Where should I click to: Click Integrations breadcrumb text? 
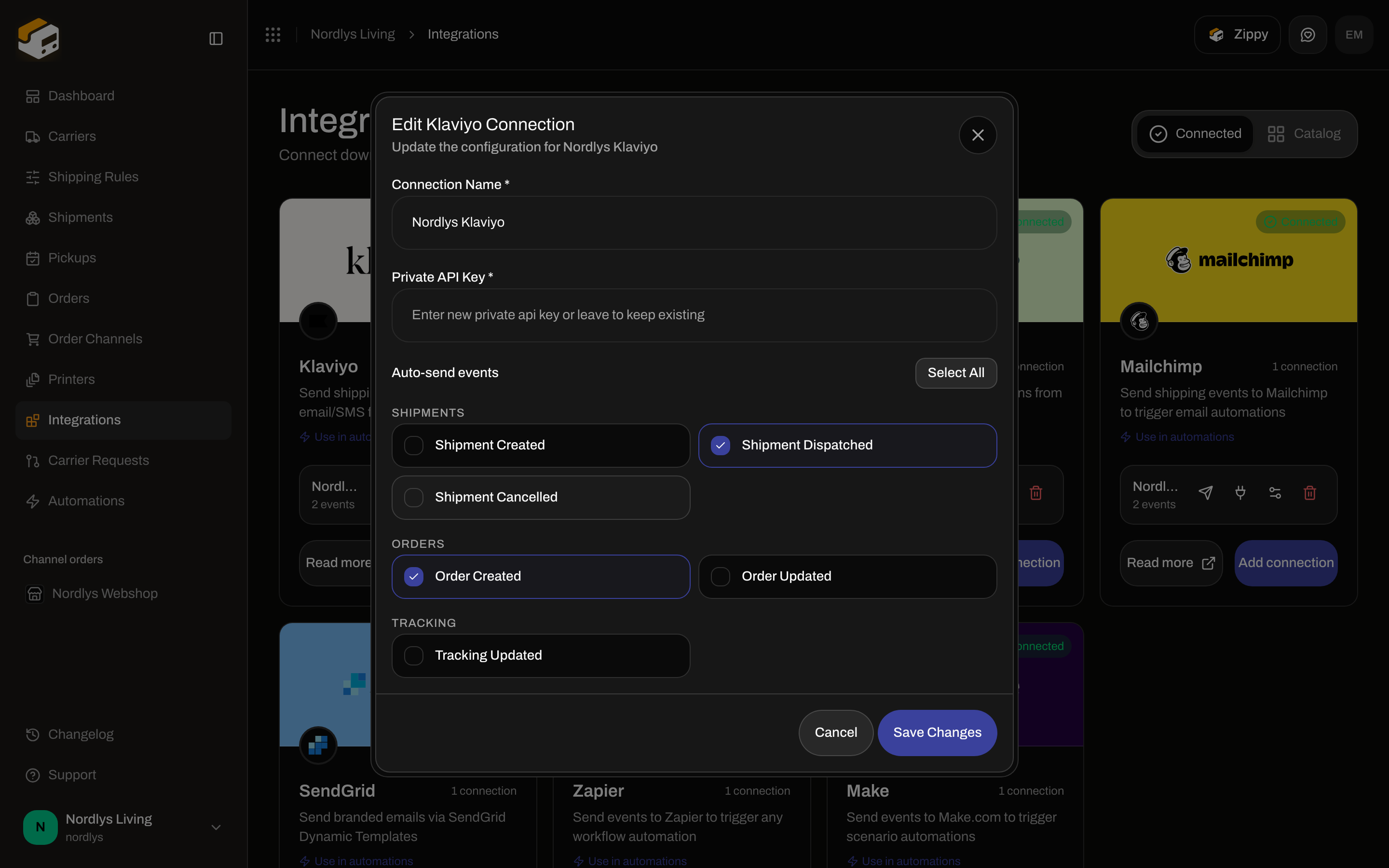pos(463,34)
